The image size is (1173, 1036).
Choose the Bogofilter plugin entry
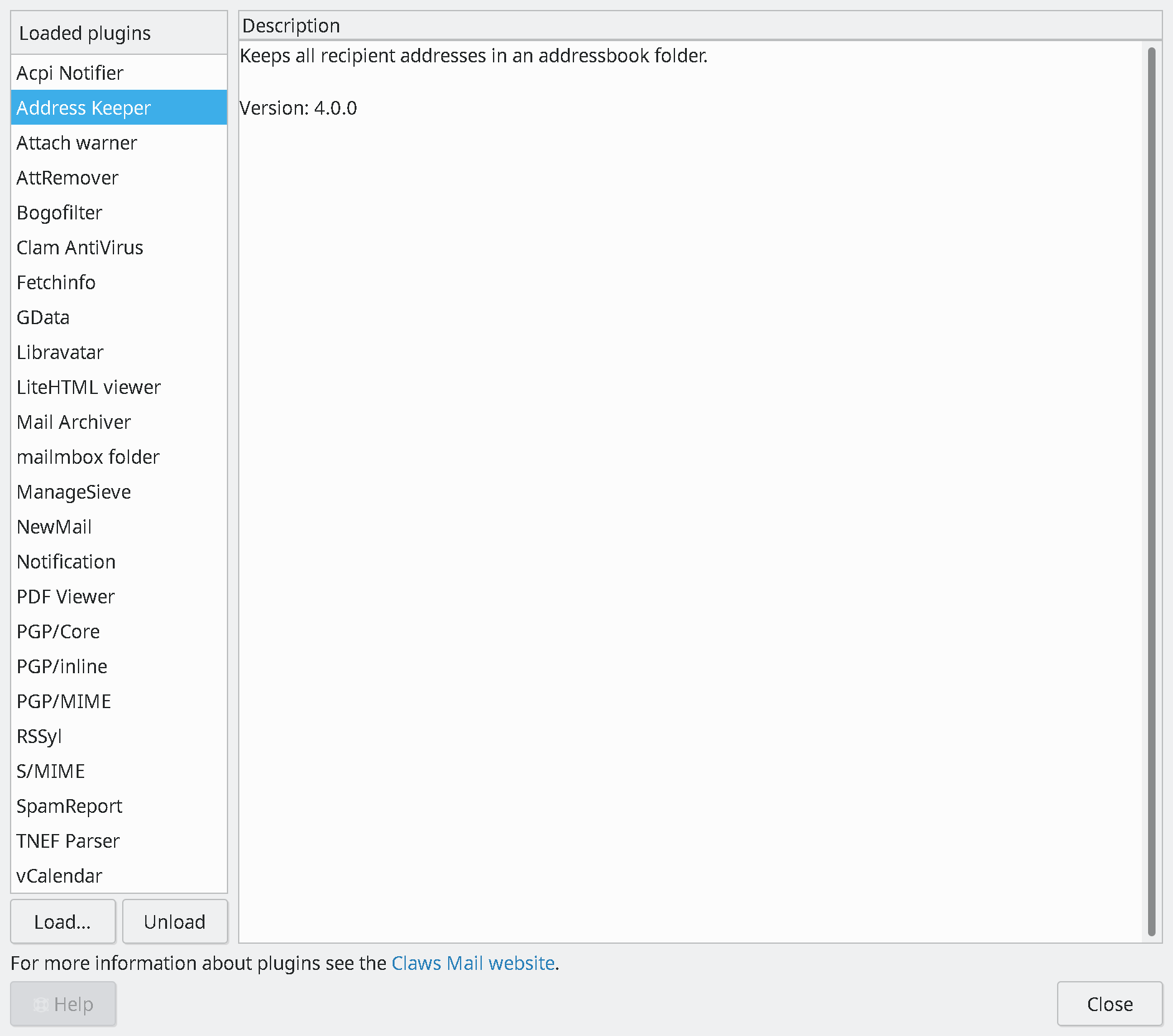point(59,213)
